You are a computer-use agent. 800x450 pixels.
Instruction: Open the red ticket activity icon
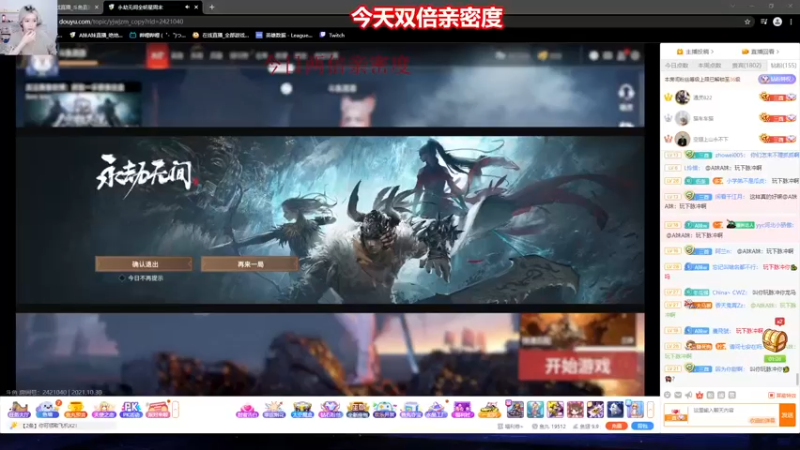[158, 410]
